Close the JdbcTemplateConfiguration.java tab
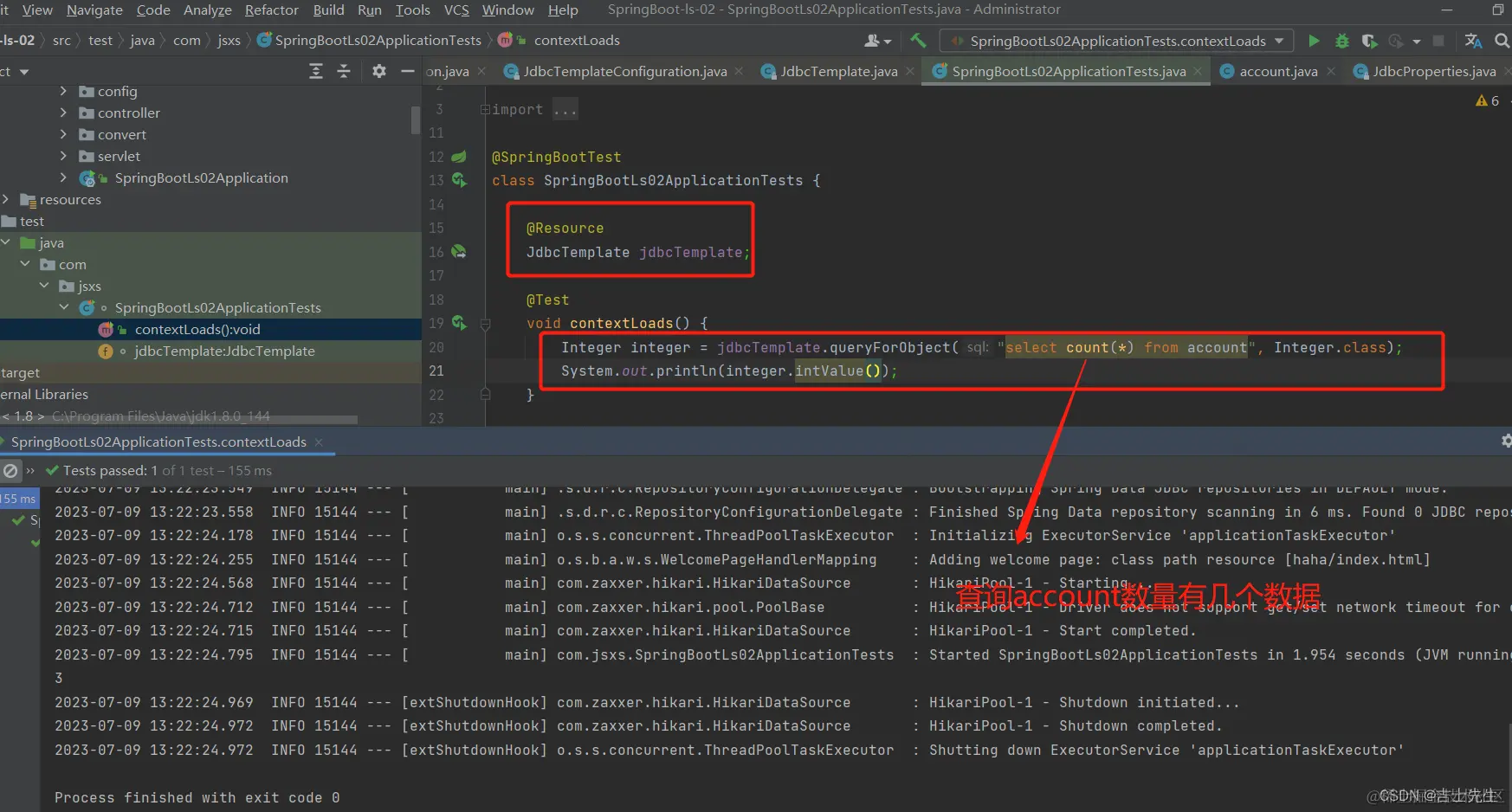This screenshot has width=1512, height=812. coord(739,72)
